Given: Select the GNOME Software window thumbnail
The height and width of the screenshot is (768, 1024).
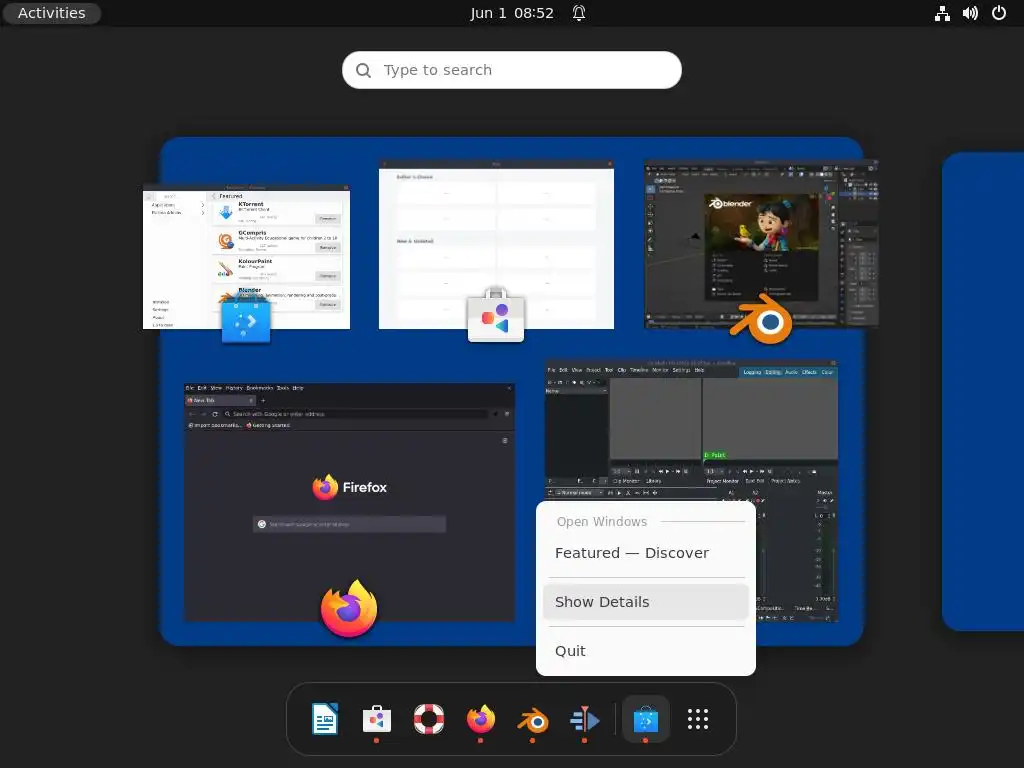Looking at the screenshot, I should pos(496,245).
